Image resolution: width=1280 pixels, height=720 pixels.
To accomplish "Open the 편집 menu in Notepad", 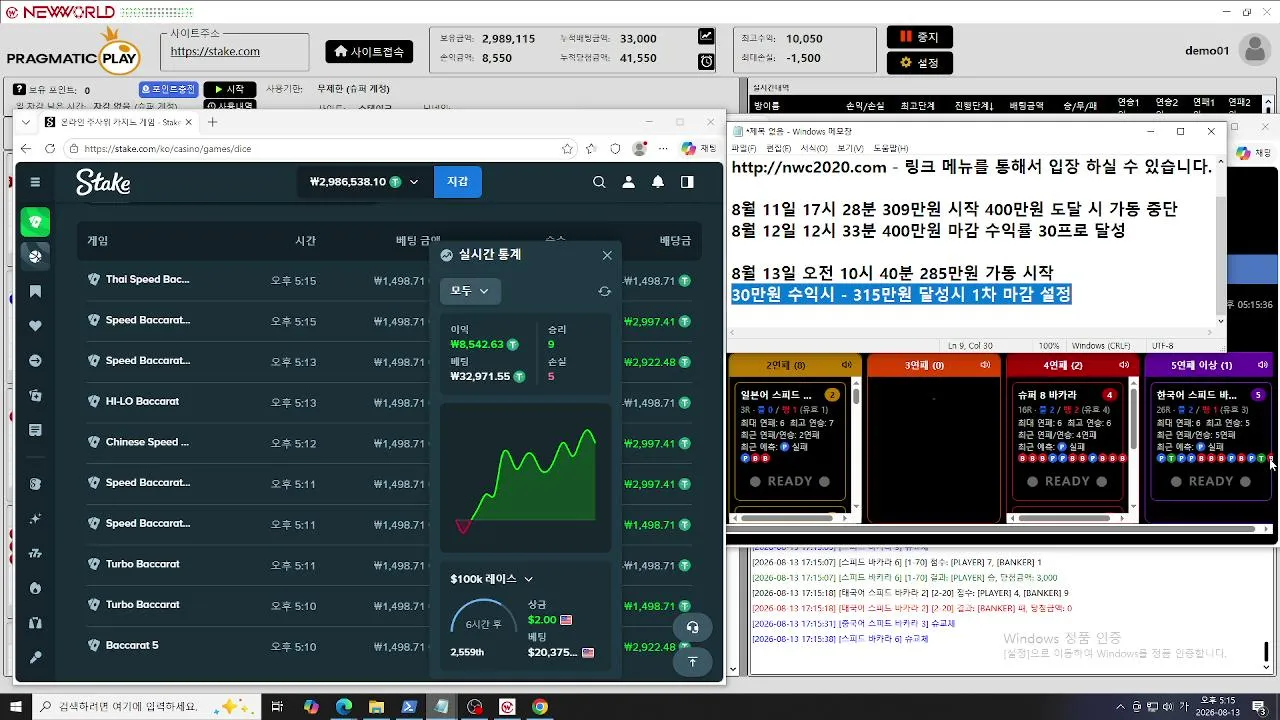I will pos(778,148).
